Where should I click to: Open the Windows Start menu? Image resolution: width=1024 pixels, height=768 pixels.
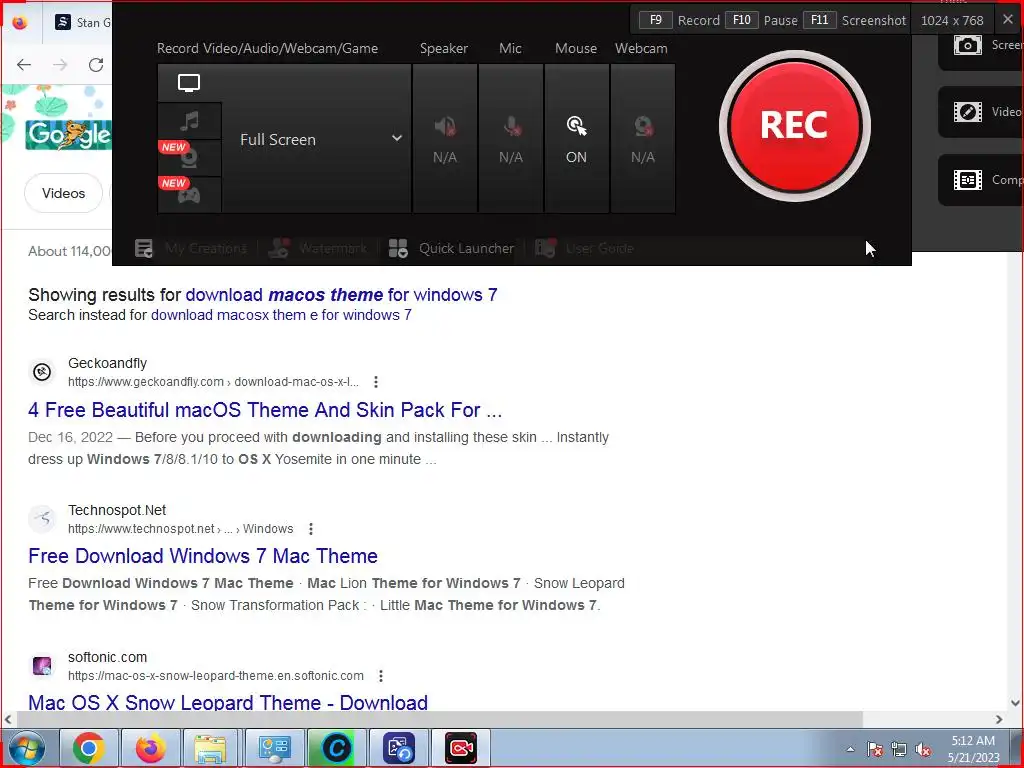[26, 748]
